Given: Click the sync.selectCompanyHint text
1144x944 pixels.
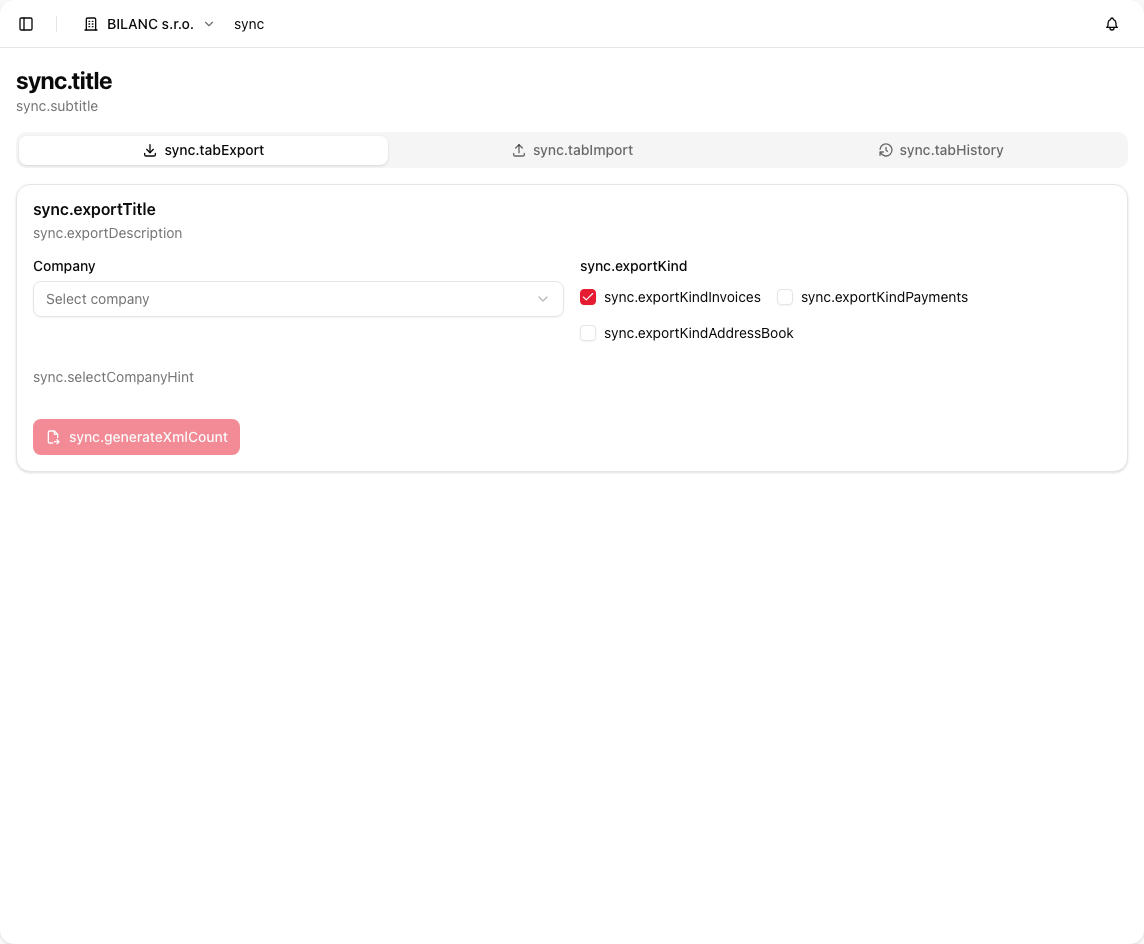Looking at the screenshot, I should point(113,377).
